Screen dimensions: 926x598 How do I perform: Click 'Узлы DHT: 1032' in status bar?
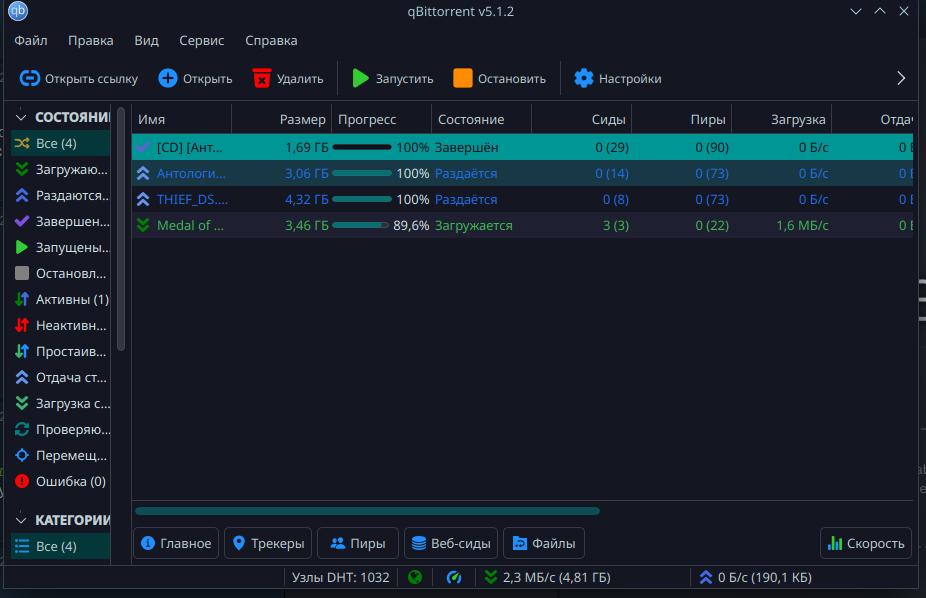(x=341, y=577)
